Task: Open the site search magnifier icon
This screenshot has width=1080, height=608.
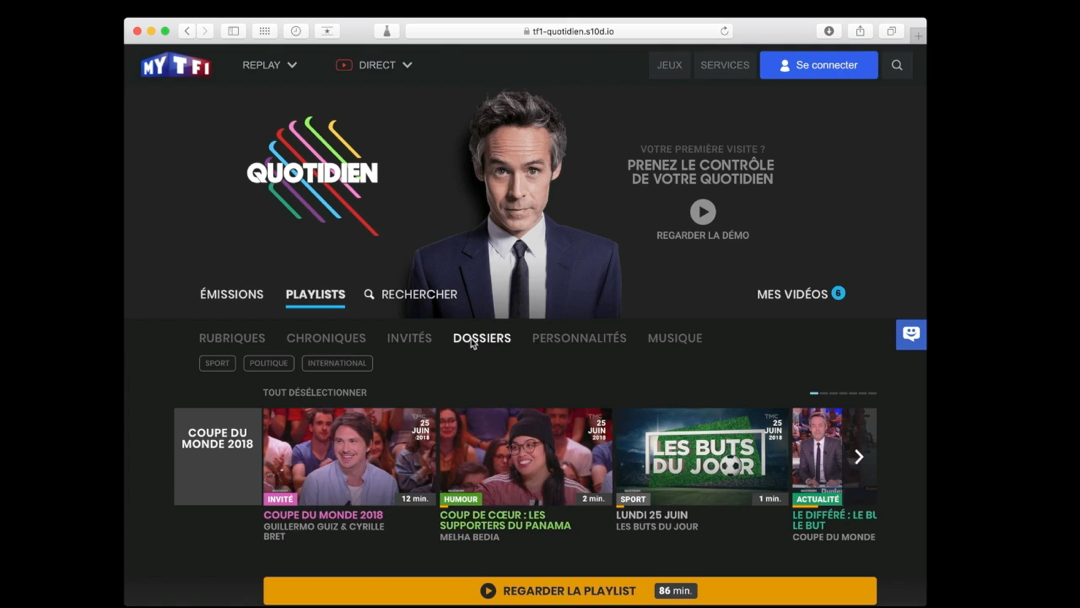Action: point(897,65)
